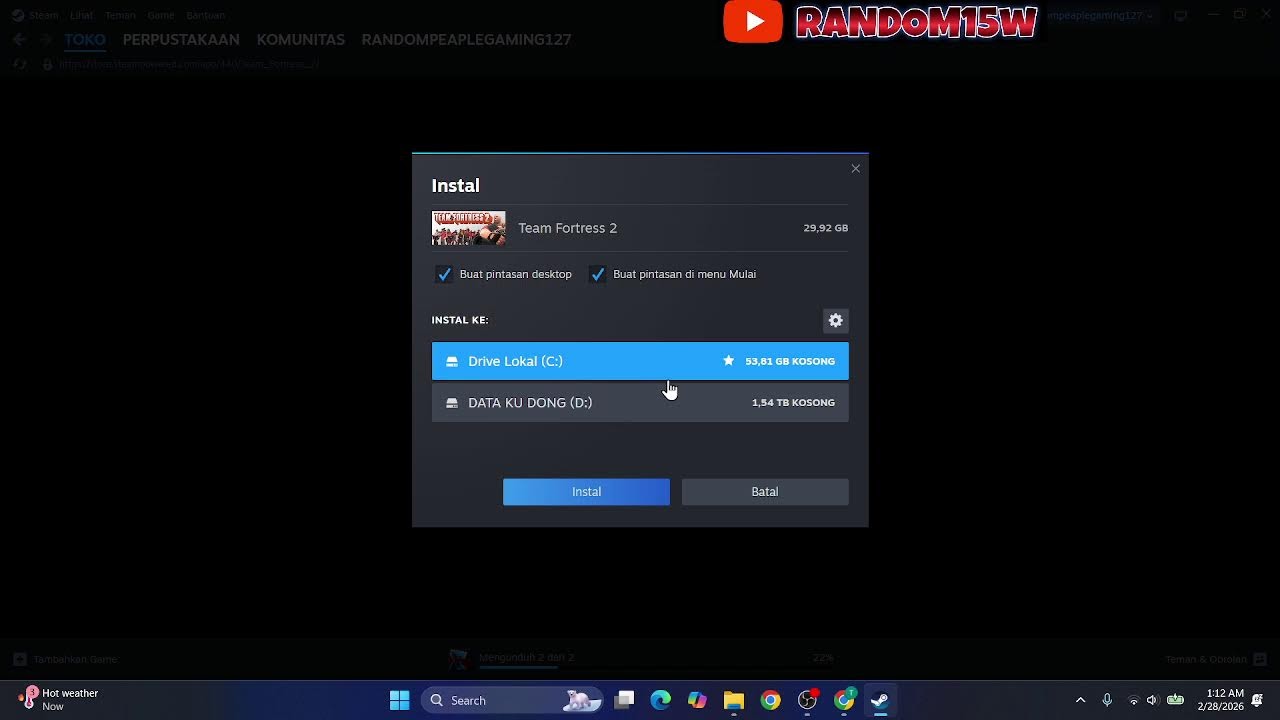
Task: Click the default star icon on C: drive
Action: [x=728, y=361]
